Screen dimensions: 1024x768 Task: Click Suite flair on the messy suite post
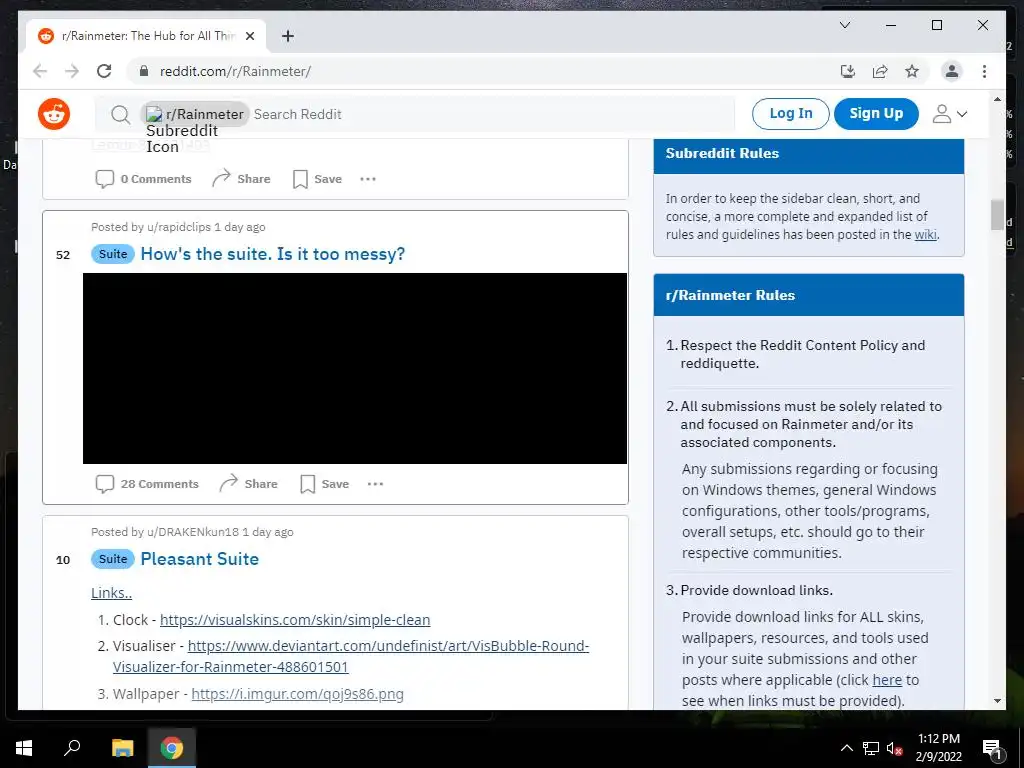click(113, 254)
